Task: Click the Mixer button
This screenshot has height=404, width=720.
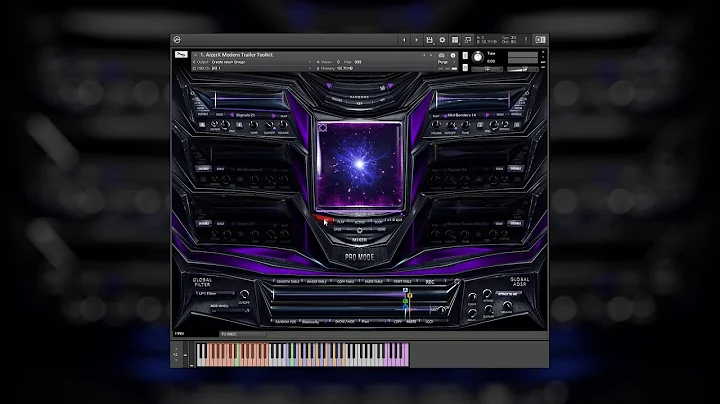Action: 360,240
